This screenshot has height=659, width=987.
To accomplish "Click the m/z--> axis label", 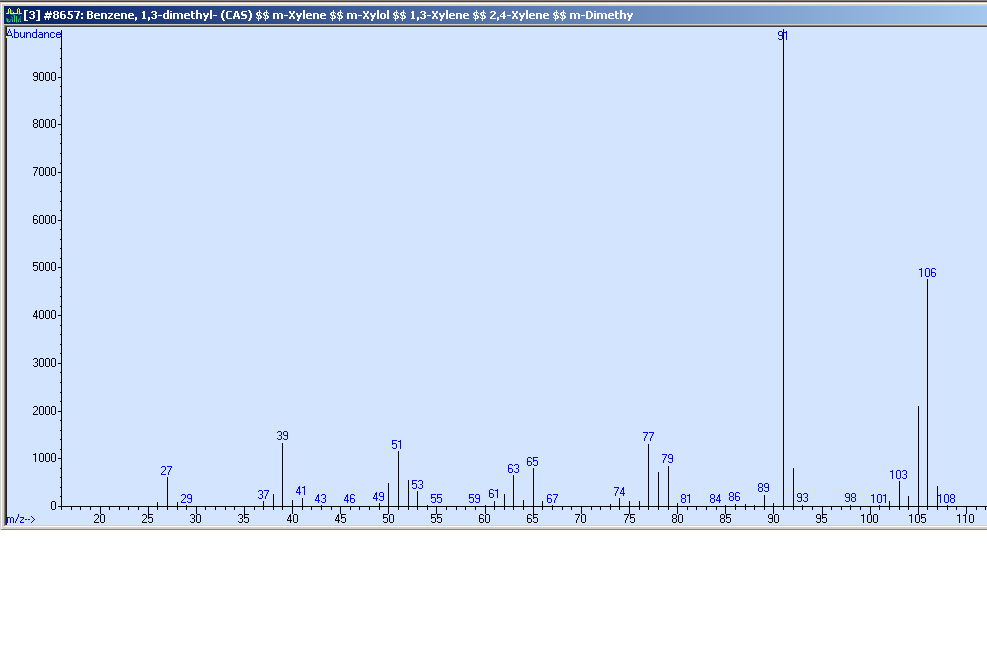I will pyautogui.click(x=20, y=519).
